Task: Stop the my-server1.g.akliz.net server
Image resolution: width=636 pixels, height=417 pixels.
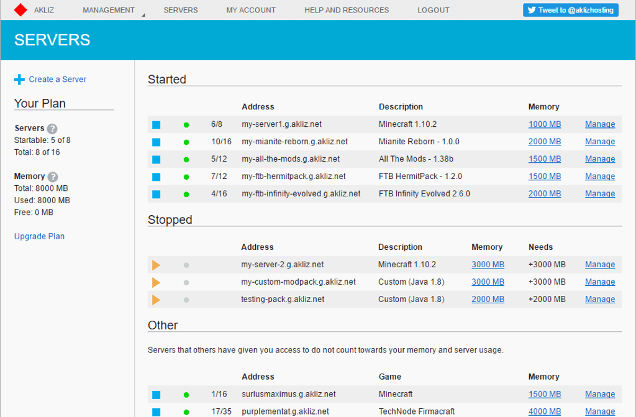Action: point(156,125)
